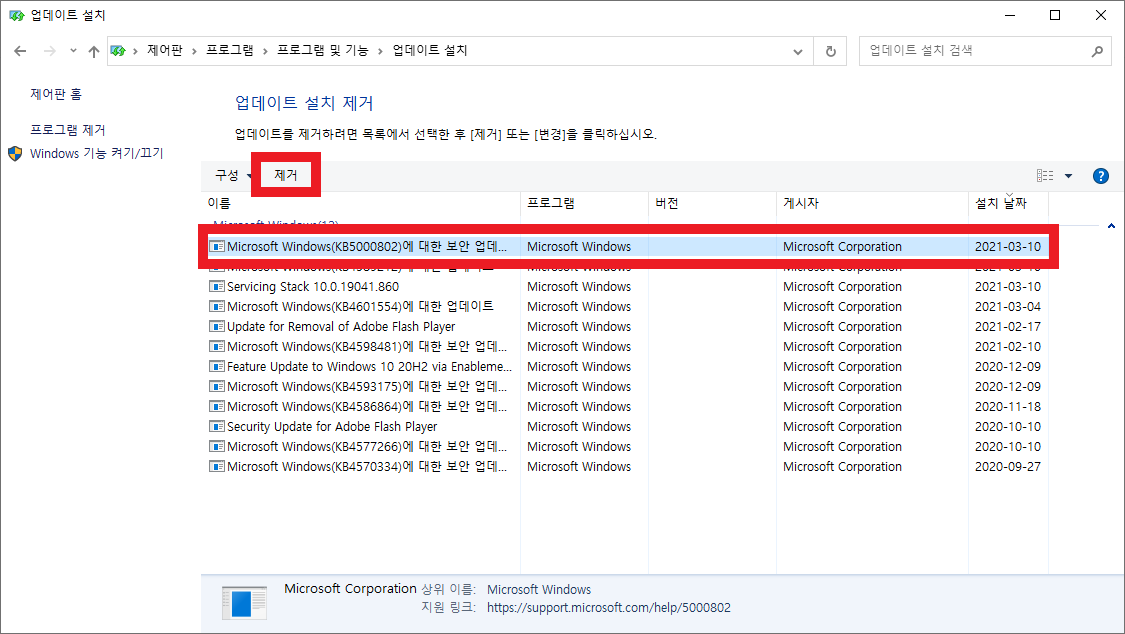Open 프로그램 breadcrumb

click(230, 50)
